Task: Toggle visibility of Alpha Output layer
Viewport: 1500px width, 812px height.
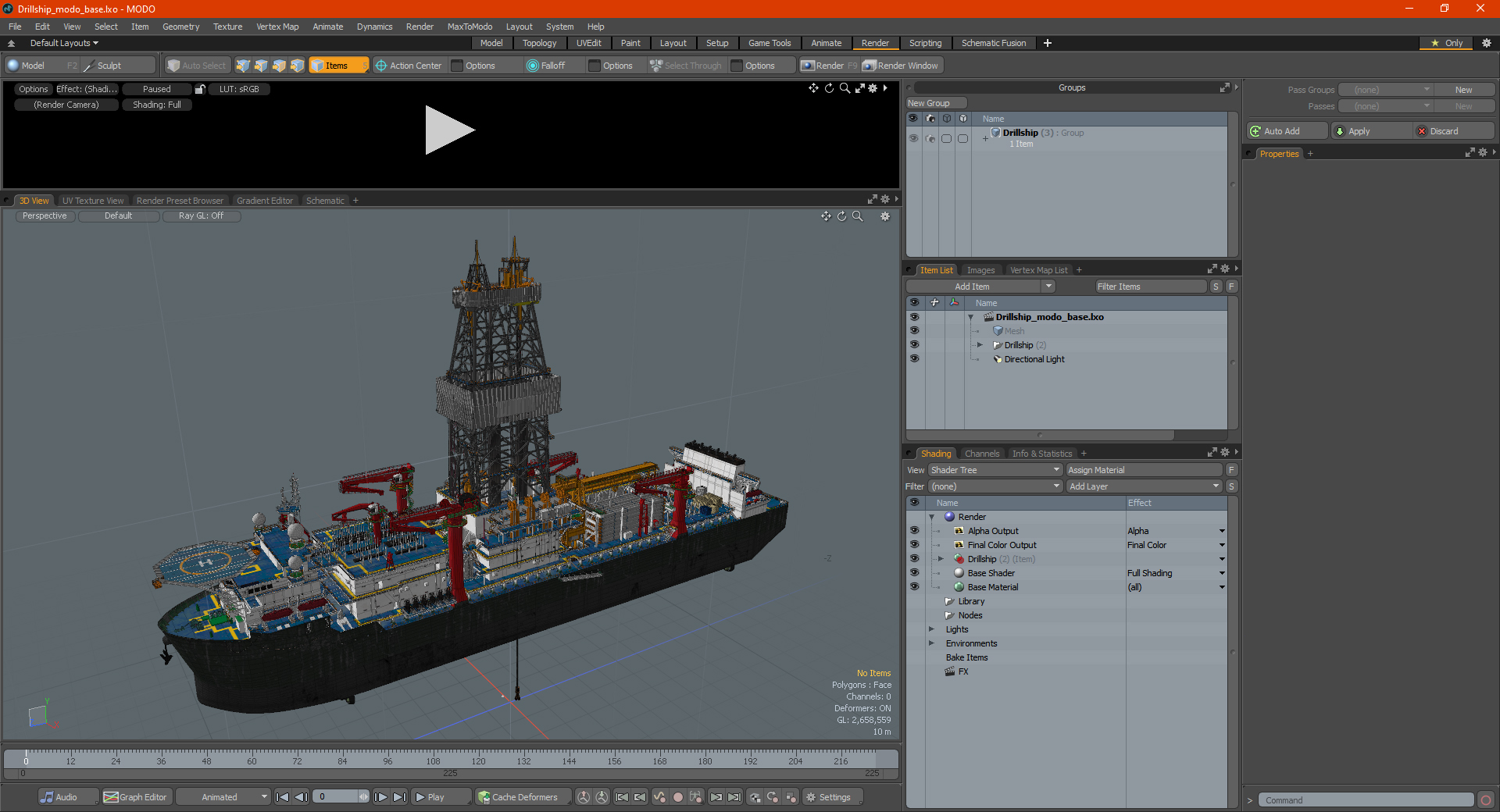Action: (914, 531)
